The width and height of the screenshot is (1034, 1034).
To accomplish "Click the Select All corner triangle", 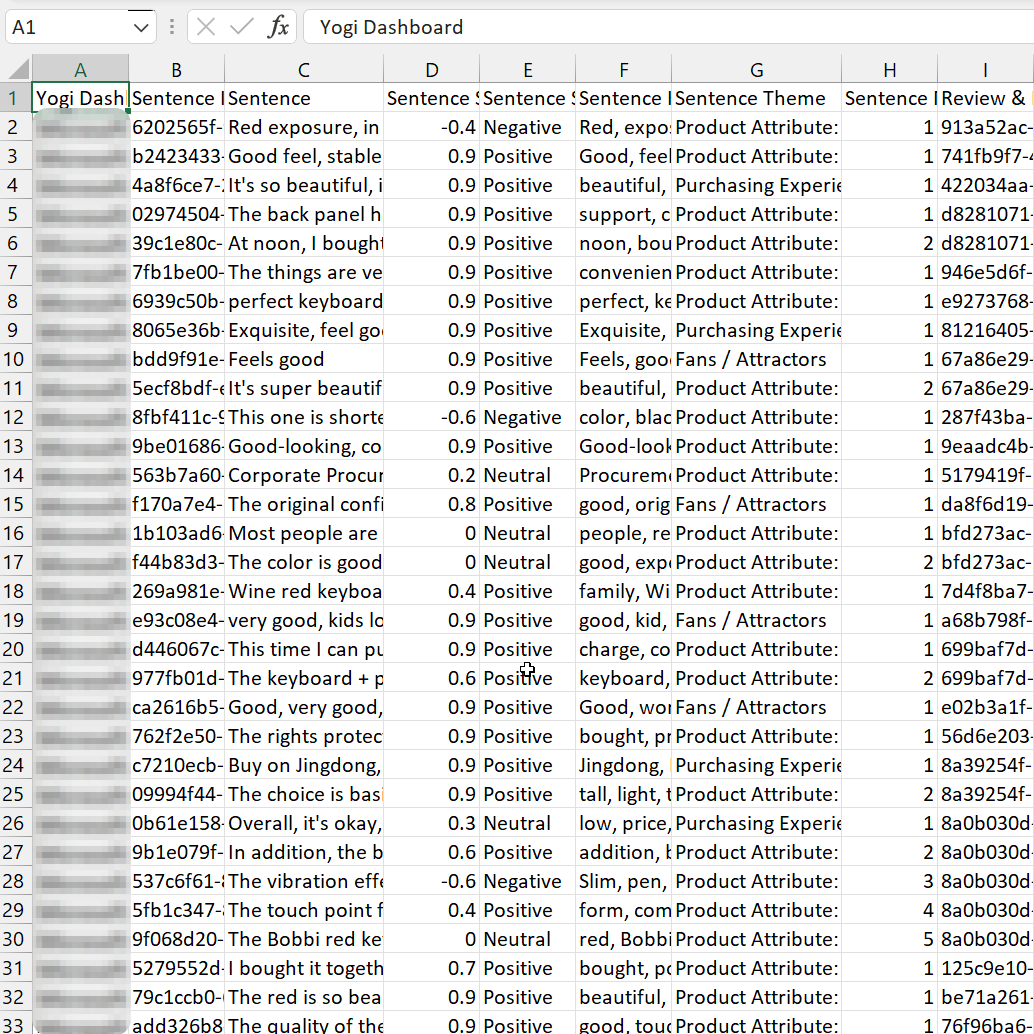I will point(16,69).
